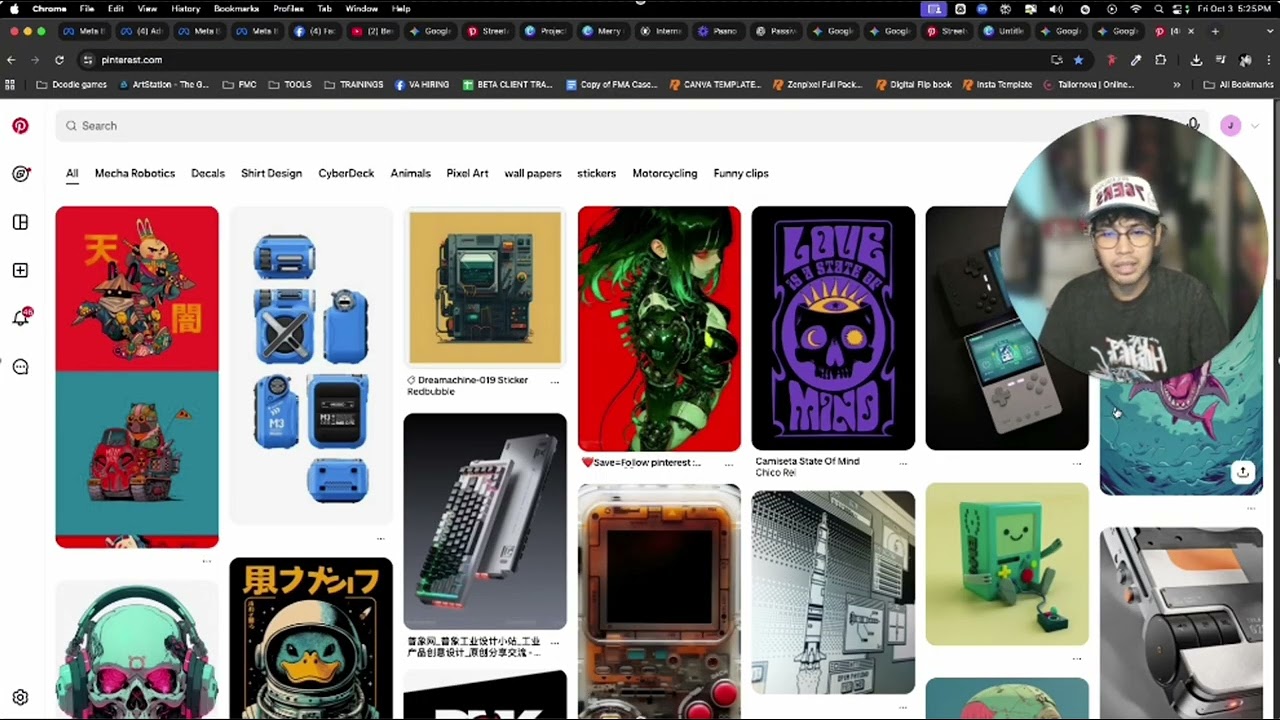
Task: Select the All filter tab
Action: 72,173
